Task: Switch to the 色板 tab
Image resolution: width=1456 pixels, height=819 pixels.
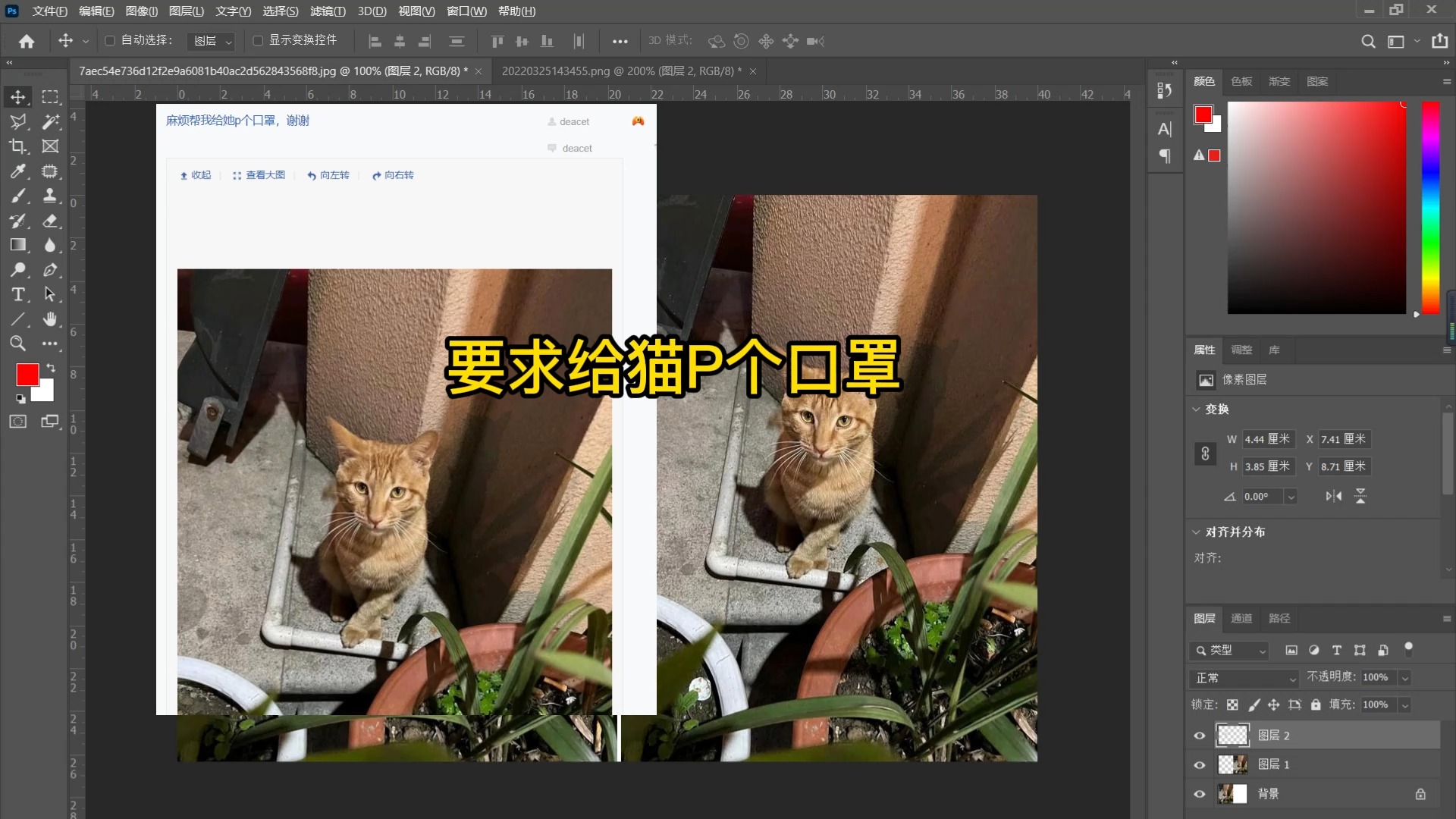Action: point(1241,82)
